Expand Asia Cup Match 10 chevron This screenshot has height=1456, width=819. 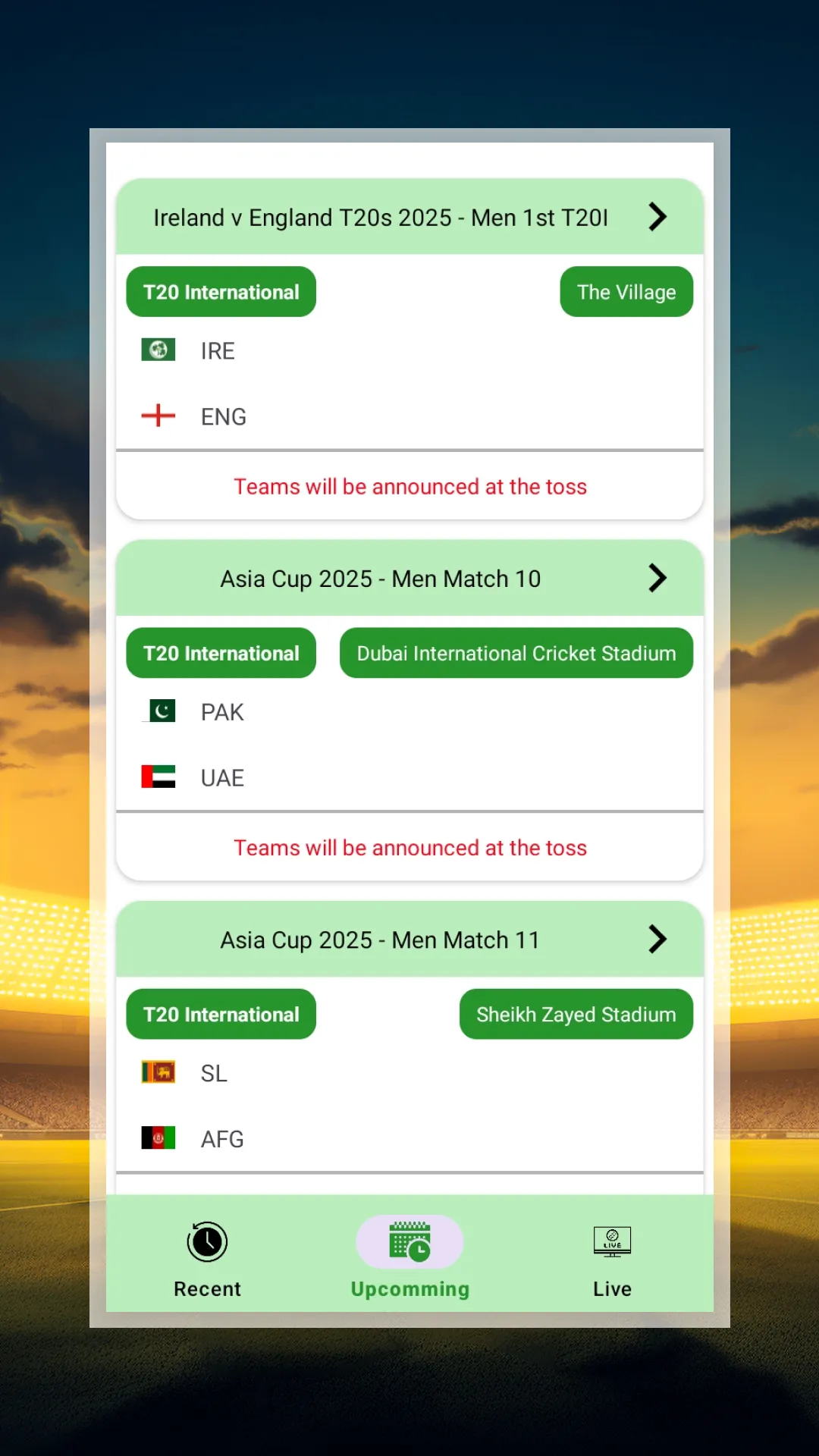click(x=657, y=578)
